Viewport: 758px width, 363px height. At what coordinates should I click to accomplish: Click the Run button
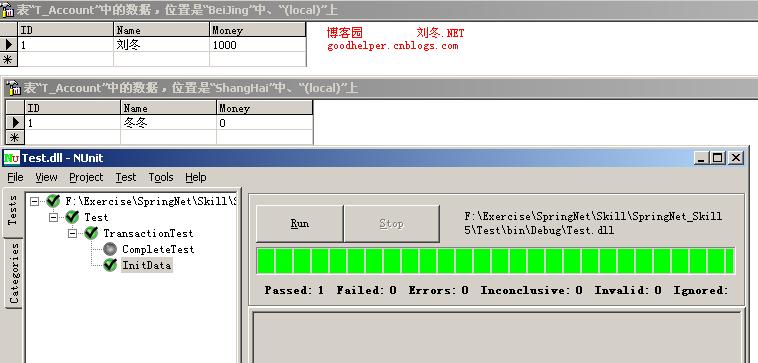(300, 223)
